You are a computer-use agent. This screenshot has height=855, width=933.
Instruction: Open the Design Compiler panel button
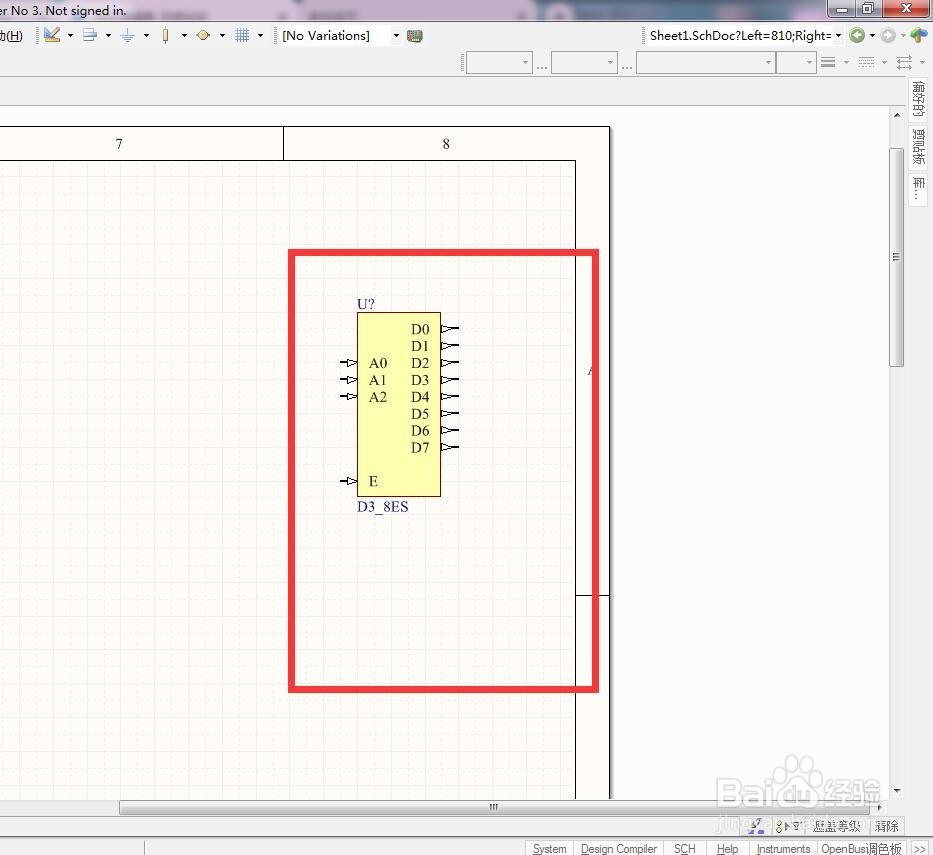tap(619, 848)
